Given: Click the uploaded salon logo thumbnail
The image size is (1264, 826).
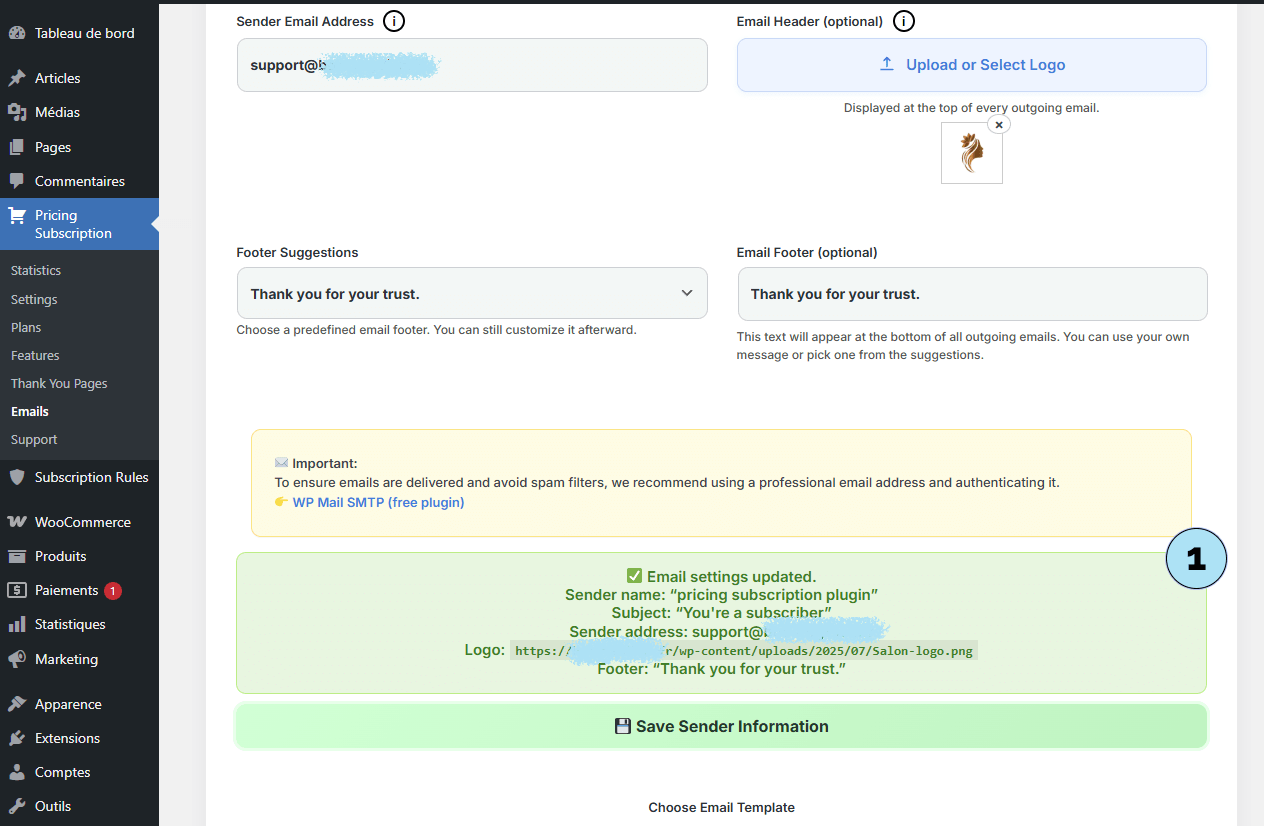Looking at the screenshot, I should tap(971, 155).
